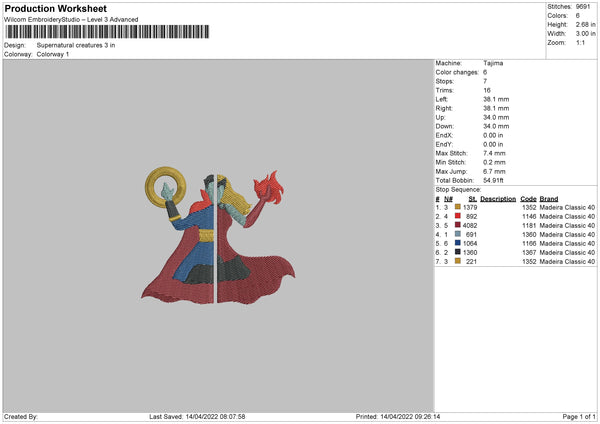Screen dimensions: 600x424
Task: Click the gold swatch in stop 7
Action: [x=457, y=261]
